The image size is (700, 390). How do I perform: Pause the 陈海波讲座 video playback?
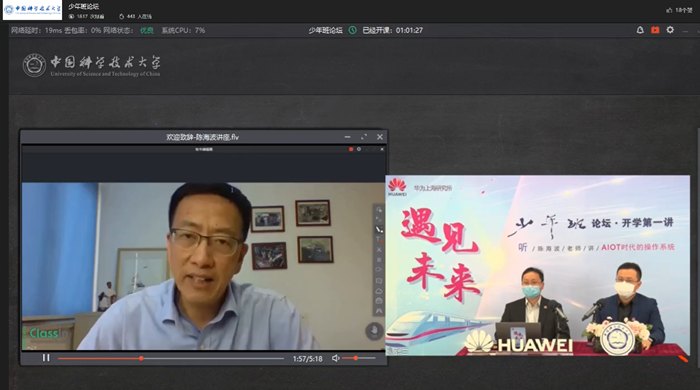[x=46, y=358]
